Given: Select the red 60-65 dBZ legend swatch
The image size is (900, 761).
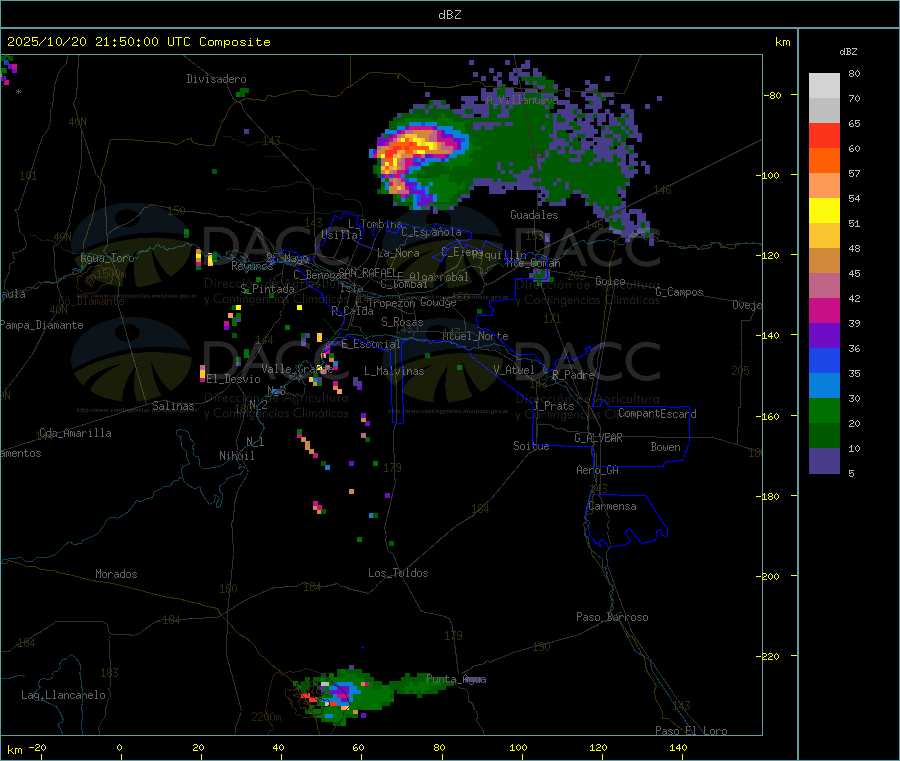Looking at the screenshot, I should [824, 135].
